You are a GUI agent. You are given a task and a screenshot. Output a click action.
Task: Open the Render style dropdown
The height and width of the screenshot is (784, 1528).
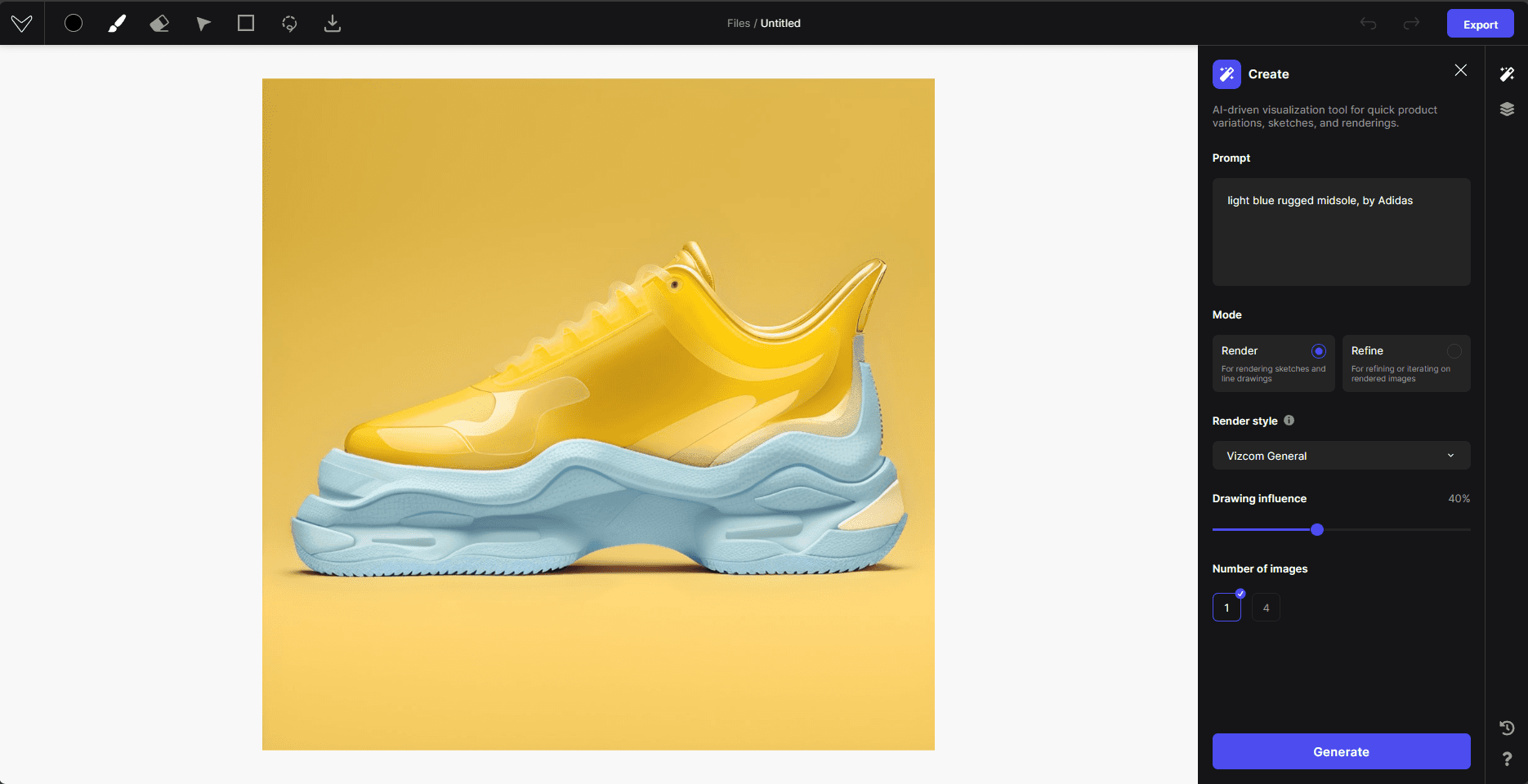(x=1340, y=455)
